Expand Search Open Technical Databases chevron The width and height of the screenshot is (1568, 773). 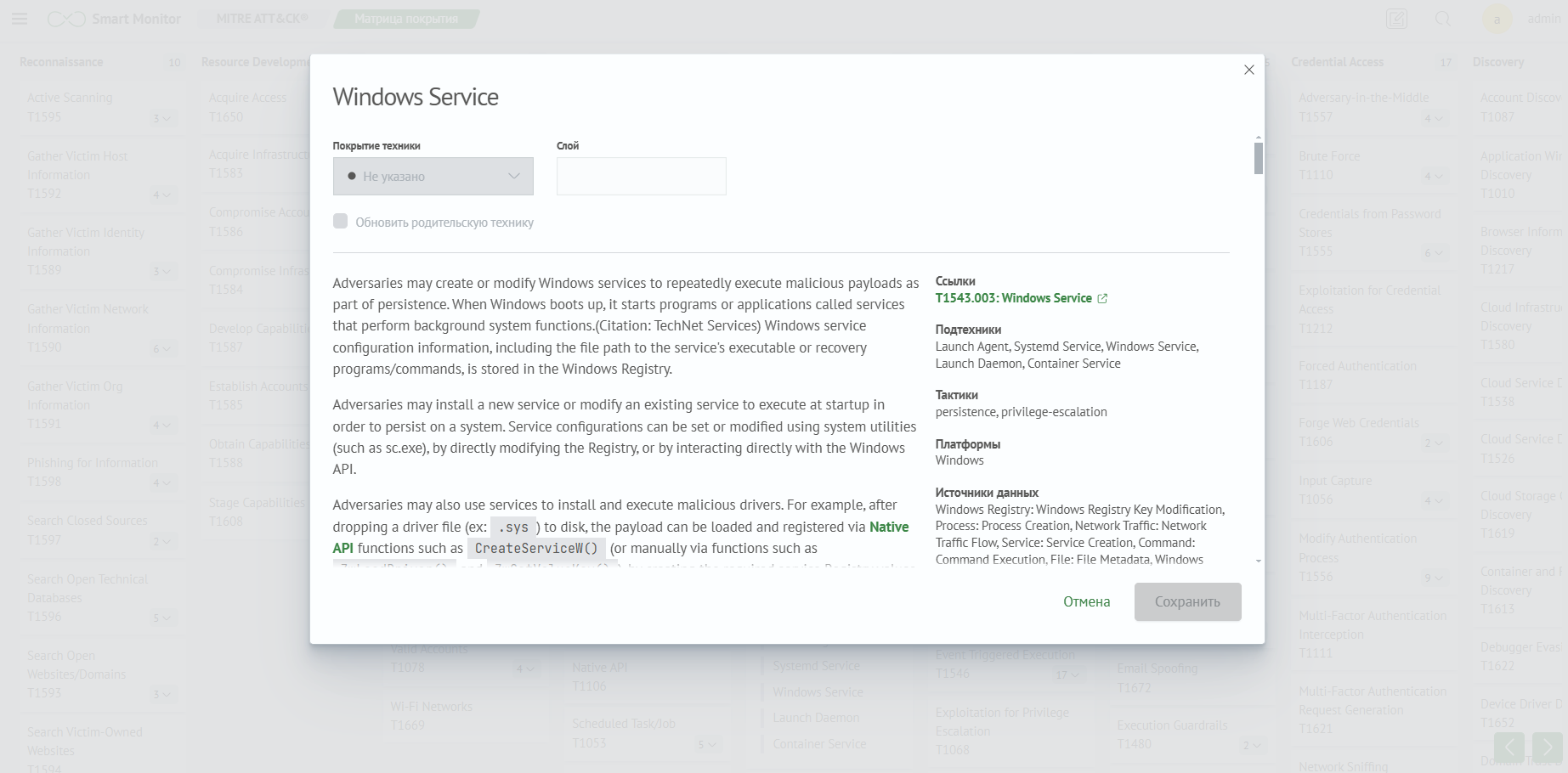pyautogui.click(x=161, y=618)
